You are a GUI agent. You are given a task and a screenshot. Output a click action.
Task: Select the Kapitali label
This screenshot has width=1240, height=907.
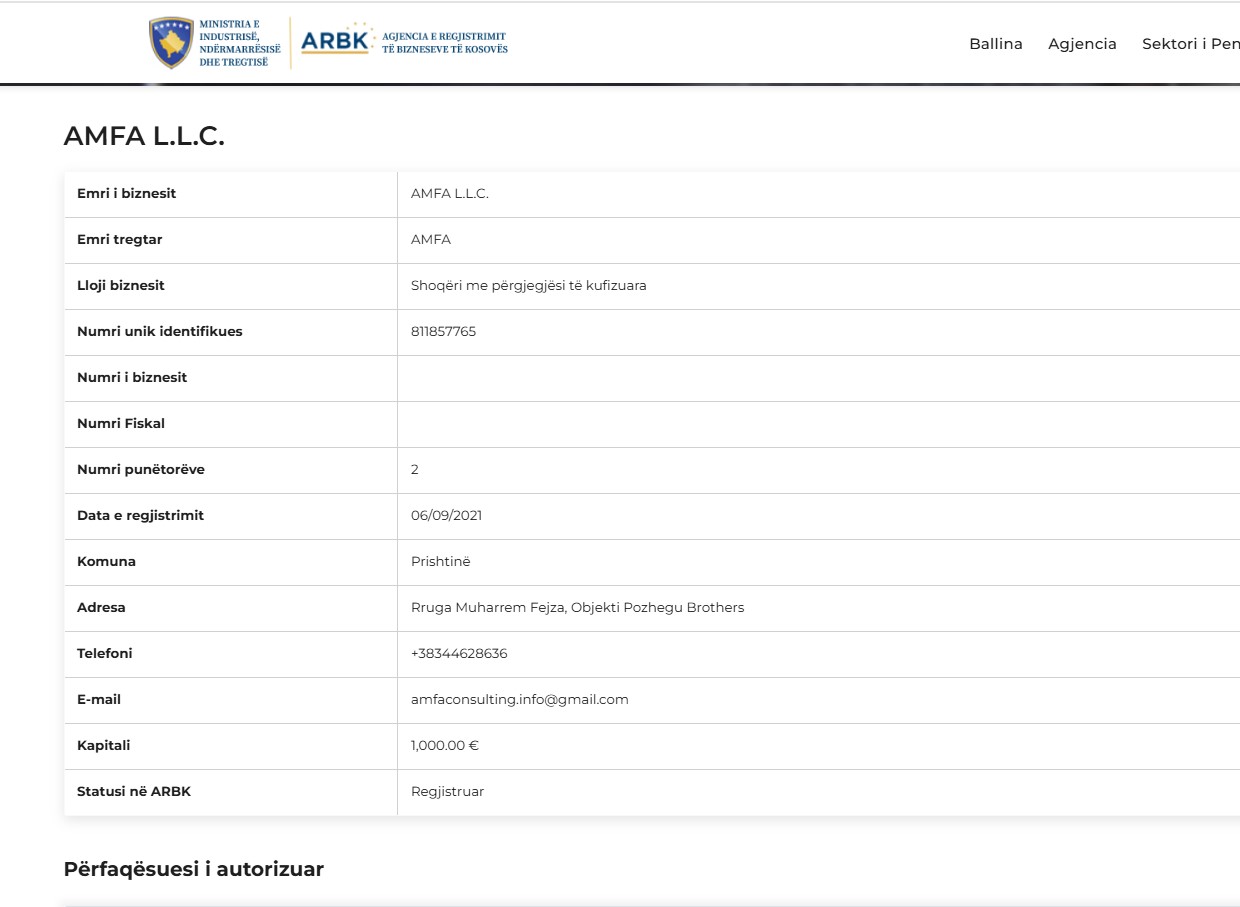(x=104, y=745)
